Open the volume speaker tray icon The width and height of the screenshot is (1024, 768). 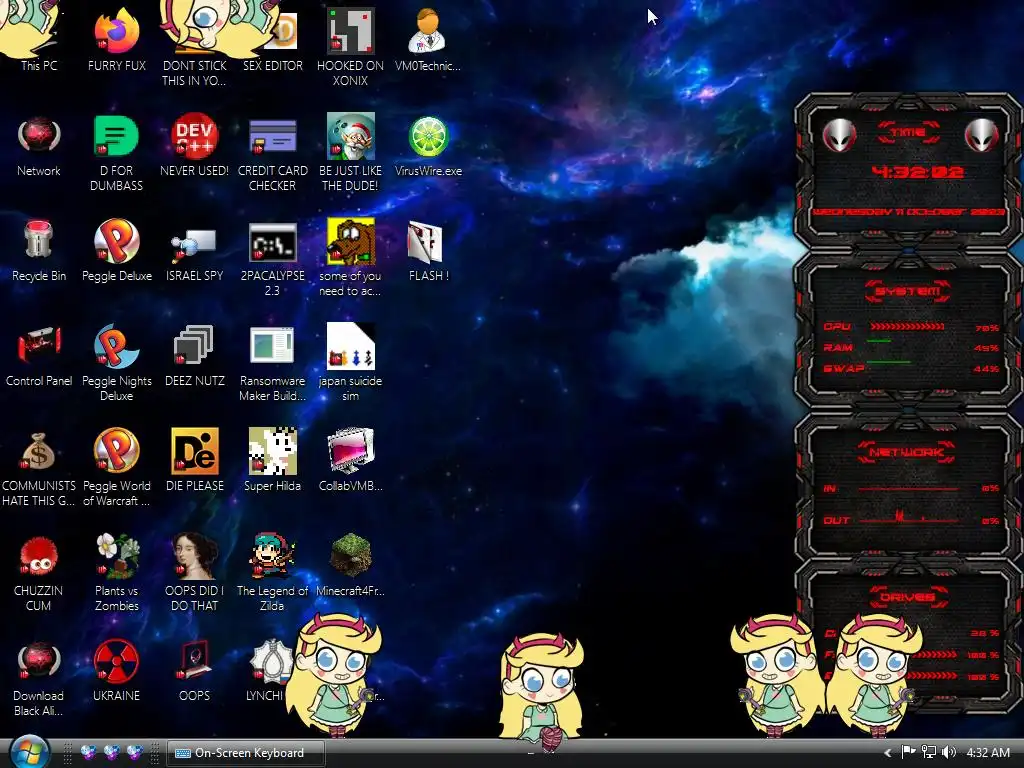point(949,752)
